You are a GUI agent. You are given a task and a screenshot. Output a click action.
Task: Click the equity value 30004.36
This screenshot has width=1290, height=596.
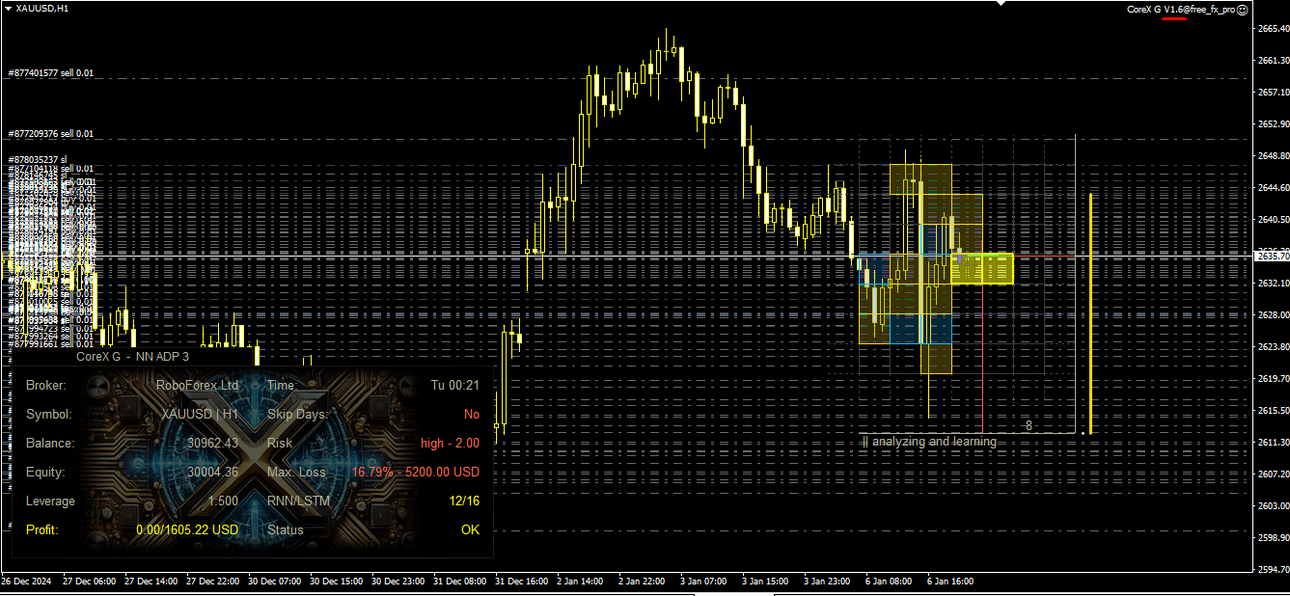tap(212, 472)
